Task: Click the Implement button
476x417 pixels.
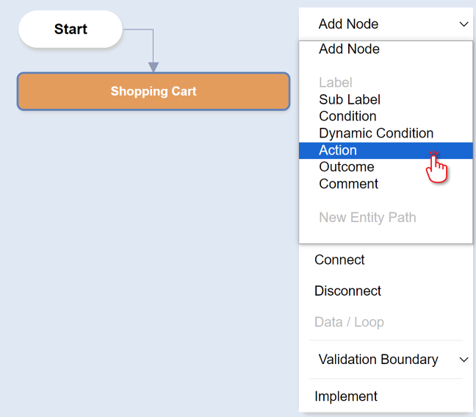Action: [x=346, y=396]
